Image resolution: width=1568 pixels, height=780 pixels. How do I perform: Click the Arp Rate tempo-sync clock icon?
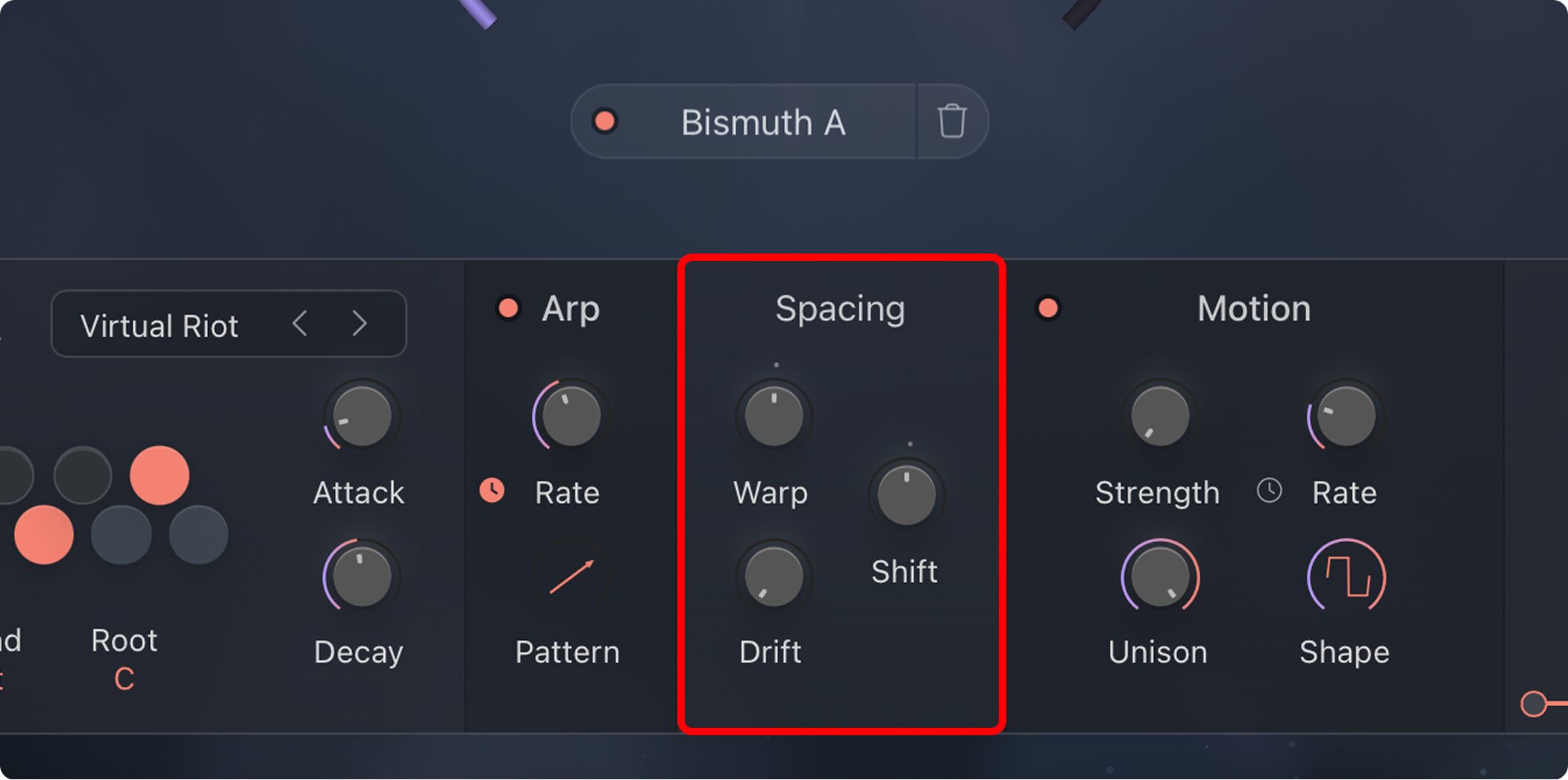click(x=492, y=491)
